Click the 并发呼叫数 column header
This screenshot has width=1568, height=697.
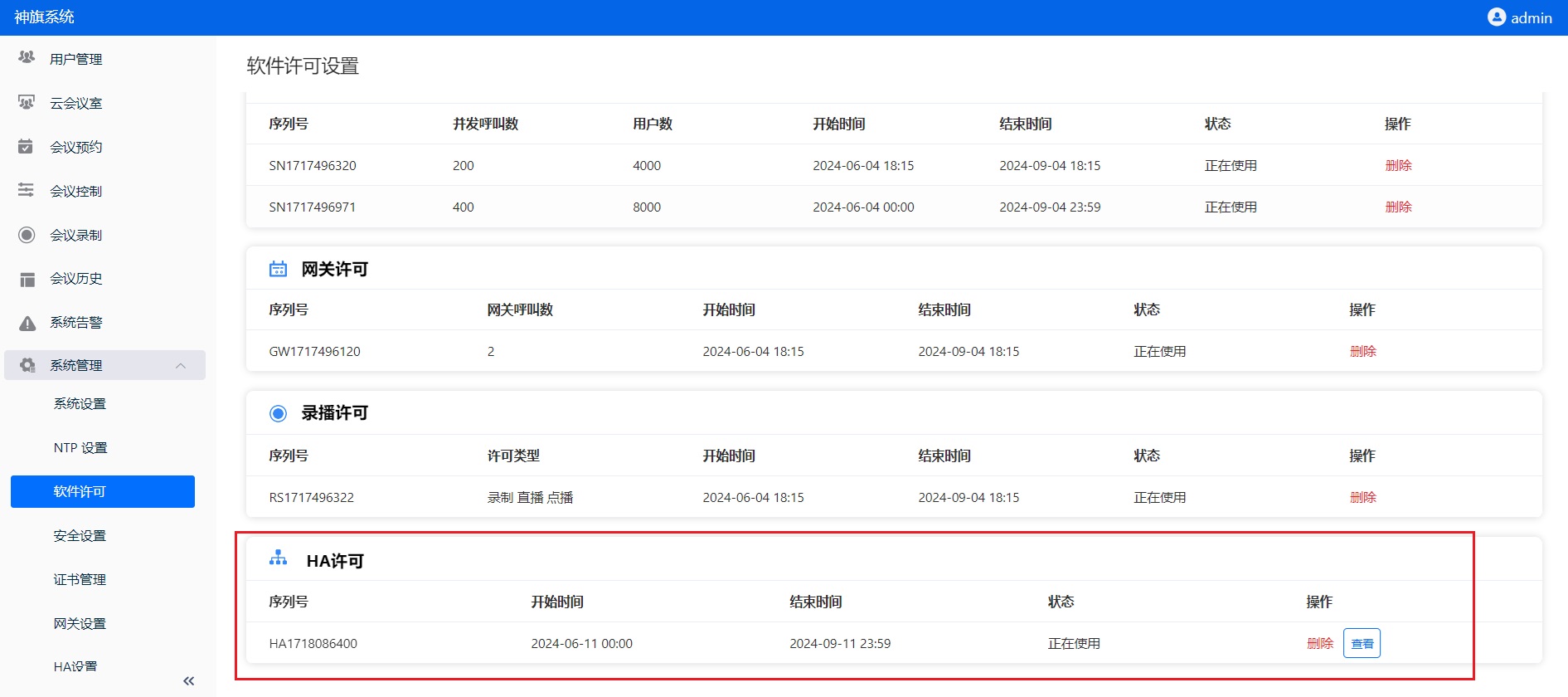(485, 124)
